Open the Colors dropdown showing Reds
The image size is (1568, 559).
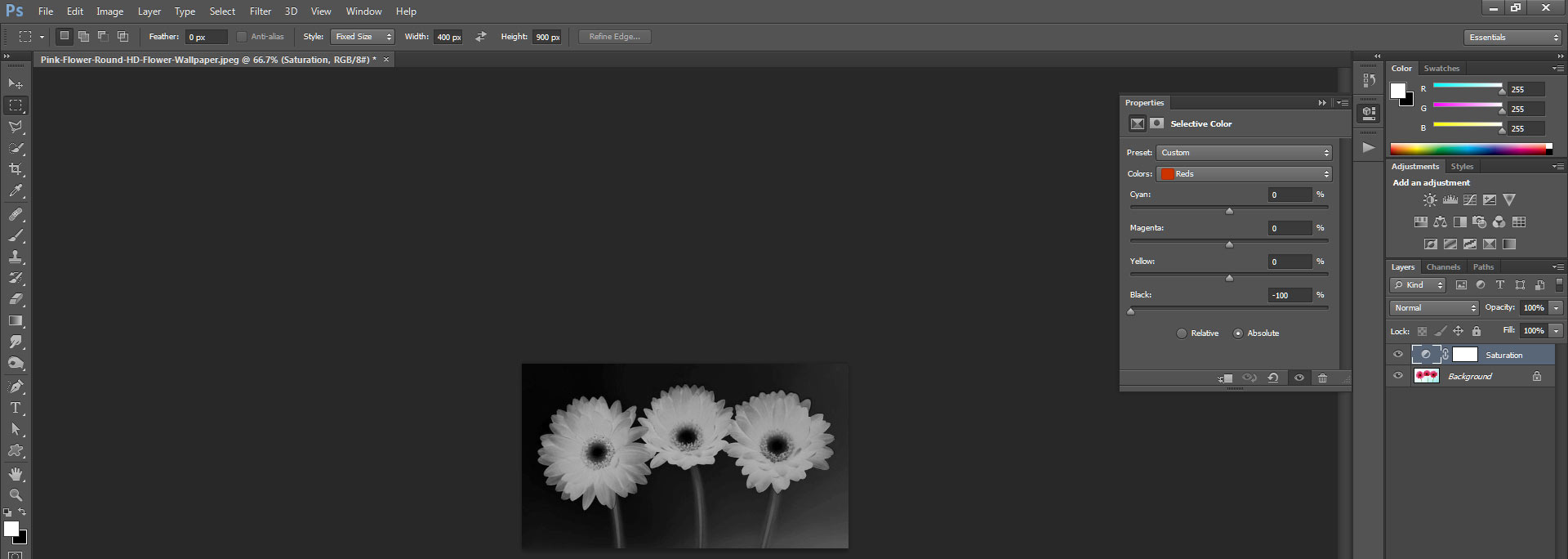tap(1244, 174)
